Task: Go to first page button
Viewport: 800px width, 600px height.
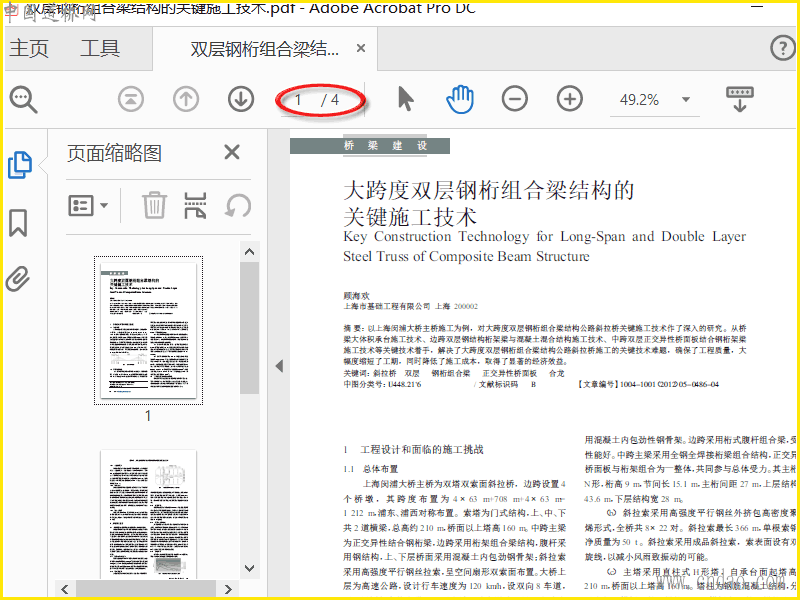Action: pyautogui.click(x=131, y=99)
